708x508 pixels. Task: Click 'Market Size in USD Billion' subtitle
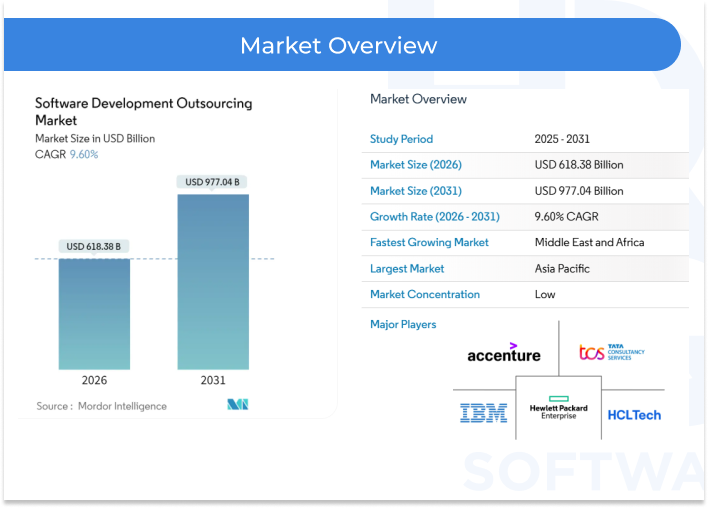[95, 139]
